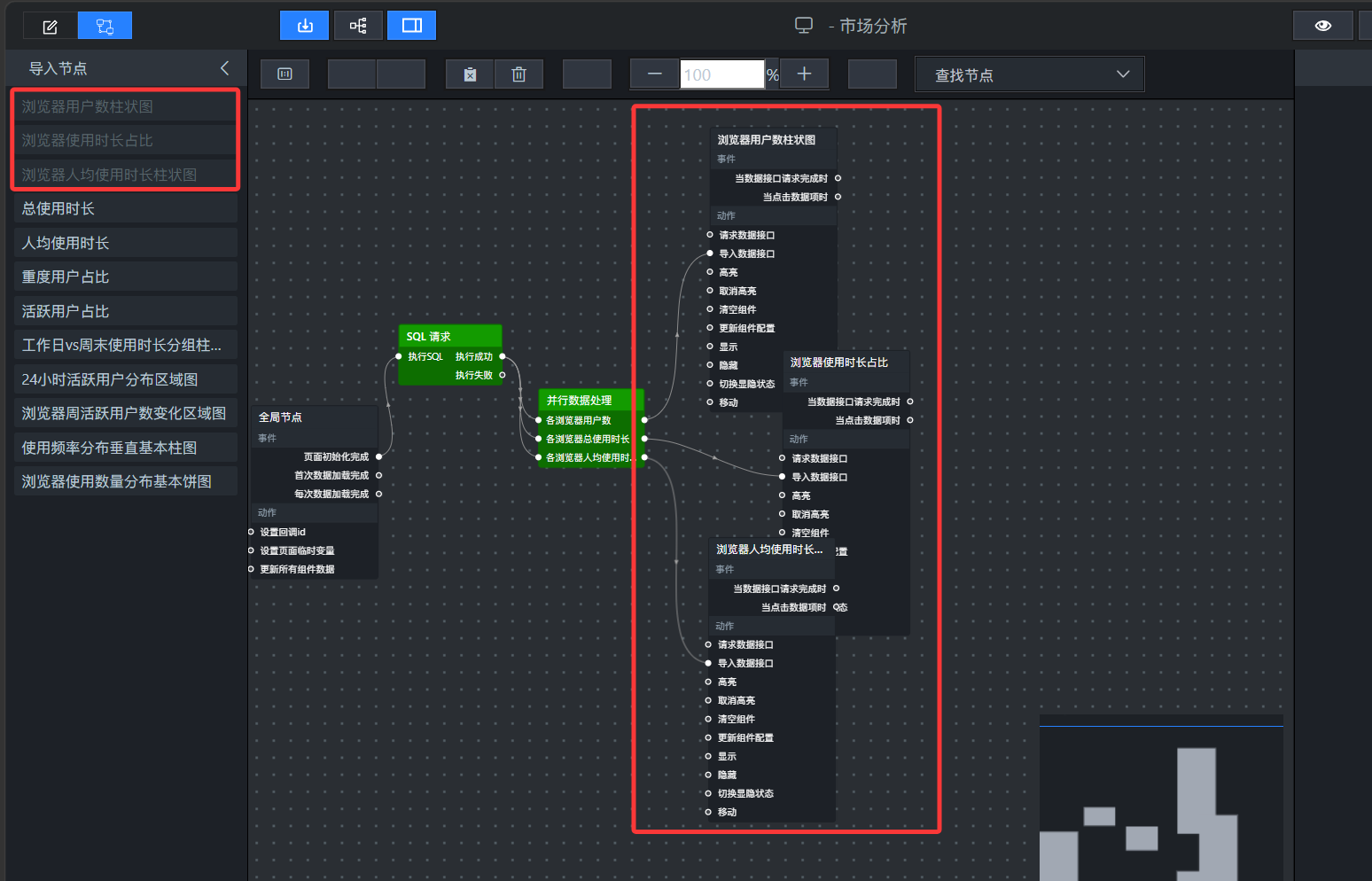Zoom in with the plus button

(804, 74)
